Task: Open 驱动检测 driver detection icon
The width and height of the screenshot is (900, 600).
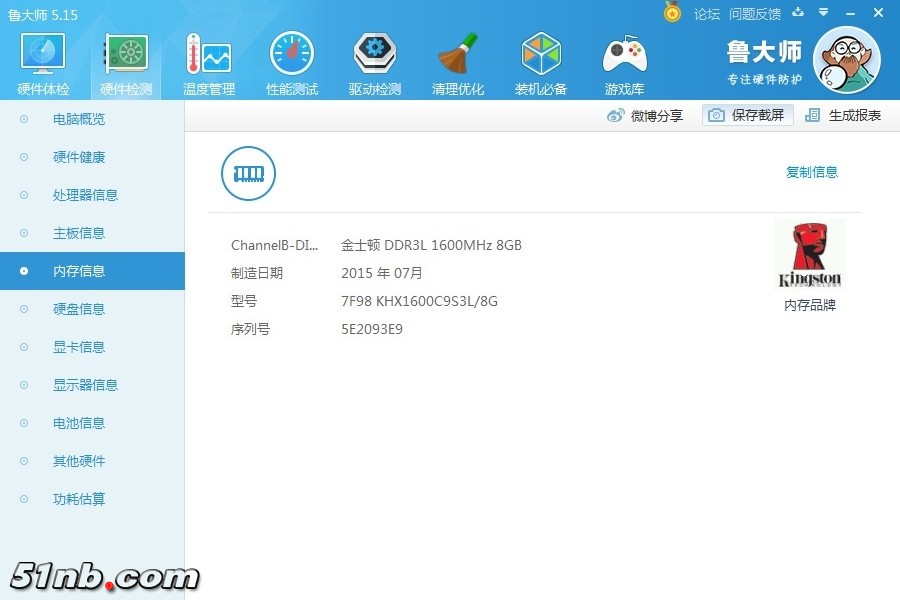Action: (375, 62)
